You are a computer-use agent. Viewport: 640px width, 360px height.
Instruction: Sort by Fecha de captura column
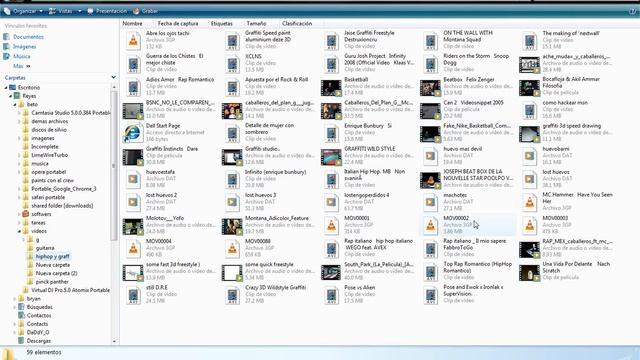click(178, 24)
